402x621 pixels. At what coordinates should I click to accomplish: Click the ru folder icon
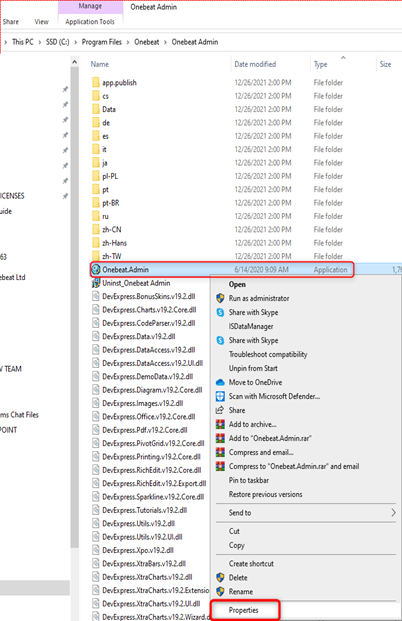pyautogui.click(x=95, y=216)
